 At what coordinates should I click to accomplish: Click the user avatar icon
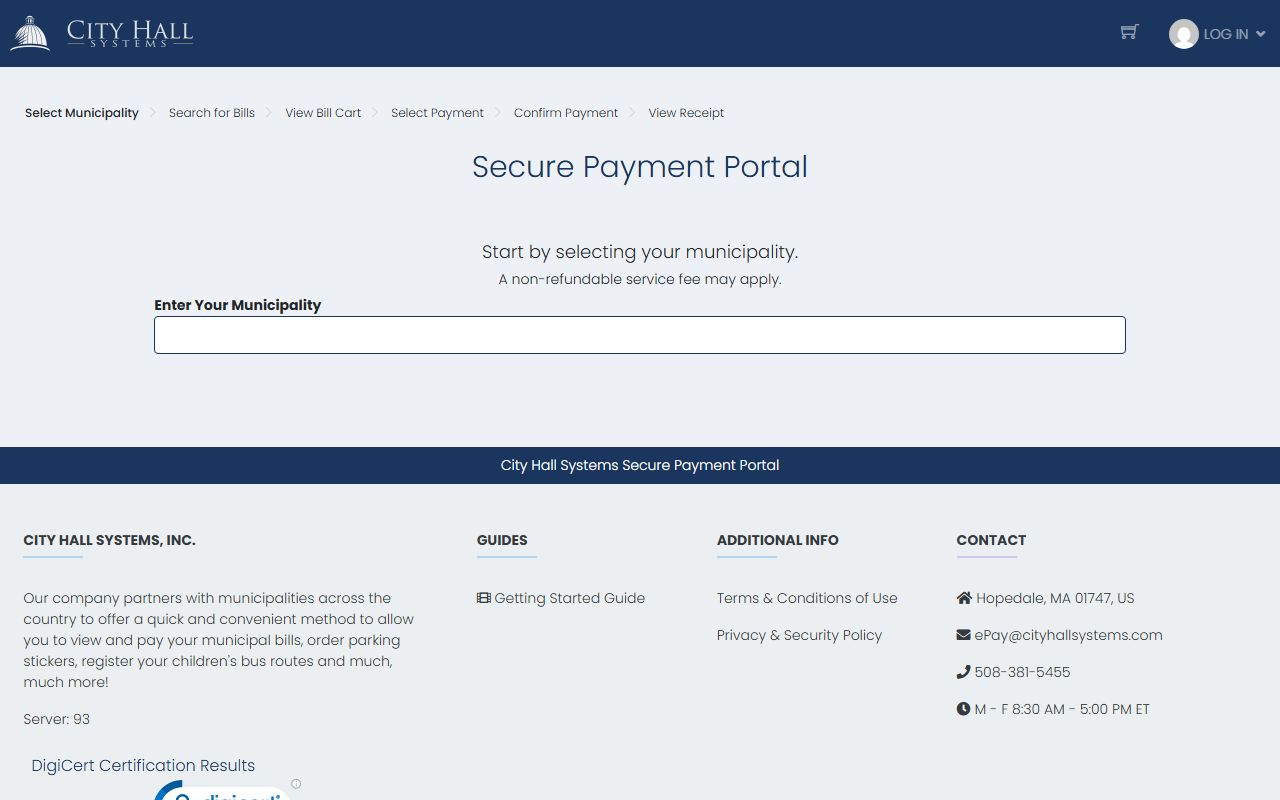coord(1184,34)
